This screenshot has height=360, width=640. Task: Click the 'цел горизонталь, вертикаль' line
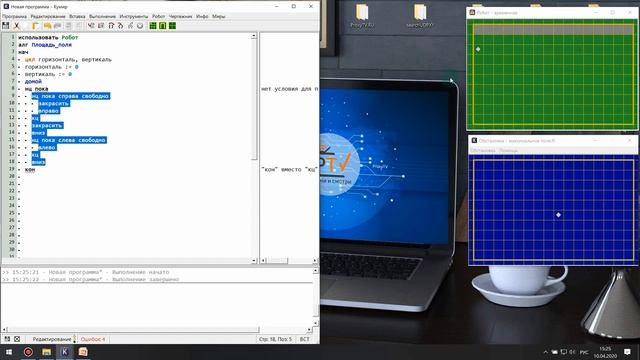[68, 60]
